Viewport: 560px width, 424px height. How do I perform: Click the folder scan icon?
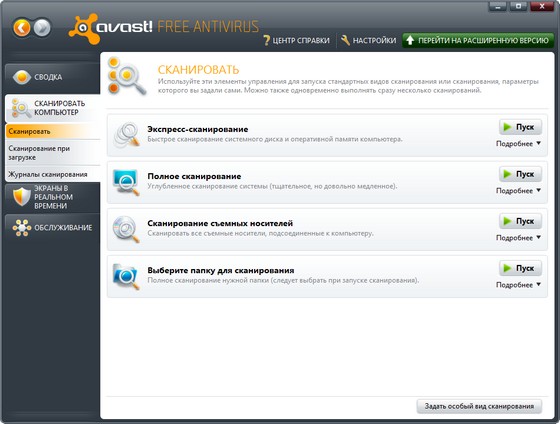(126, 276)
